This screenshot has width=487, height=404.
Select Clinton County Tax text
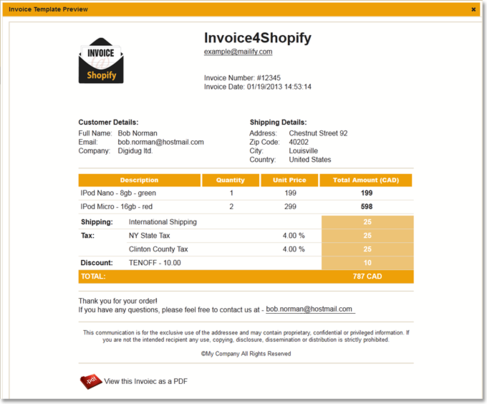click(158, 249)
